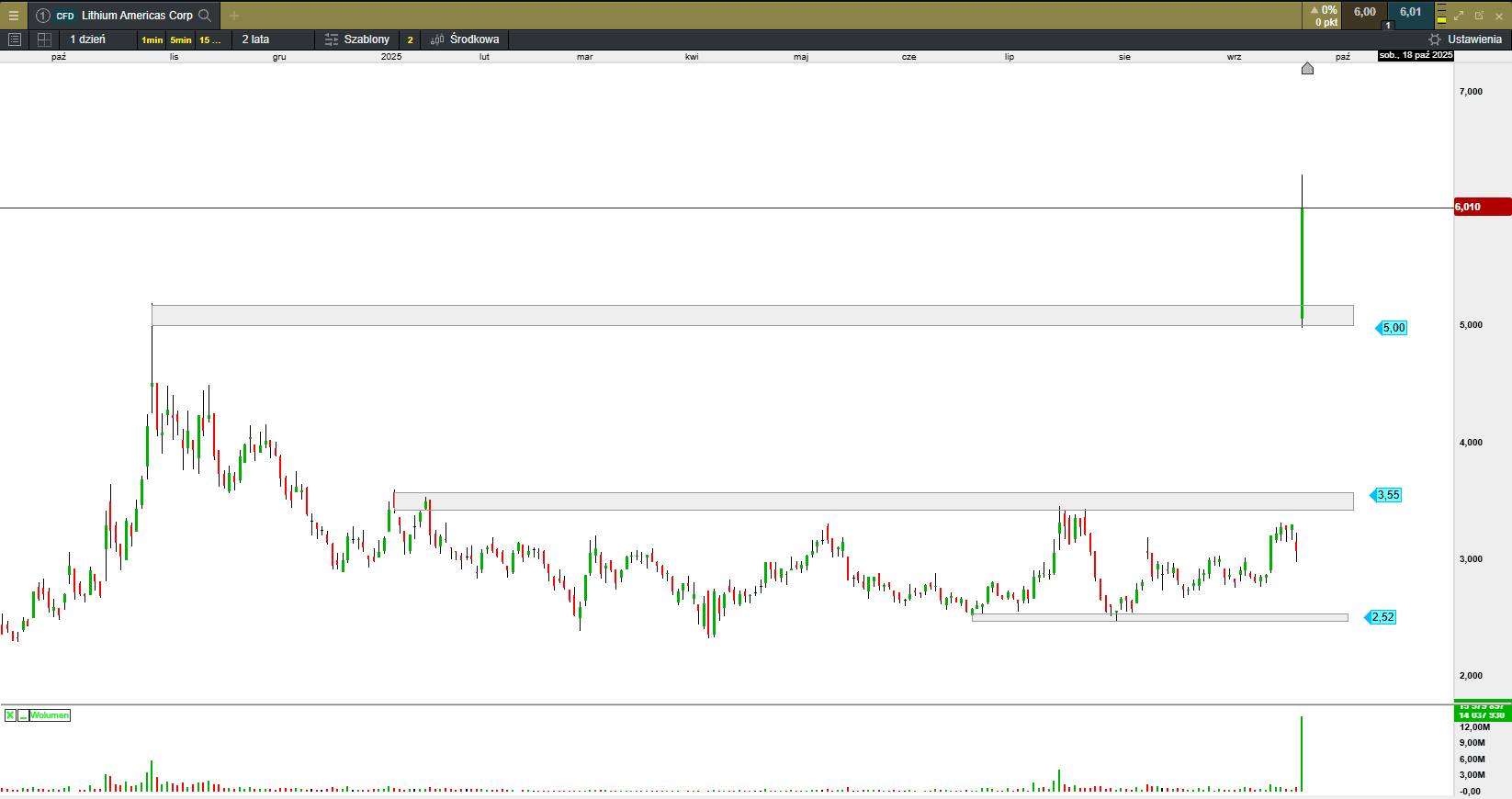Open the 1 dzień timeframe dropdown
Screen dimensions: 1512x799
pyautogui.click(x=88, y=39)
